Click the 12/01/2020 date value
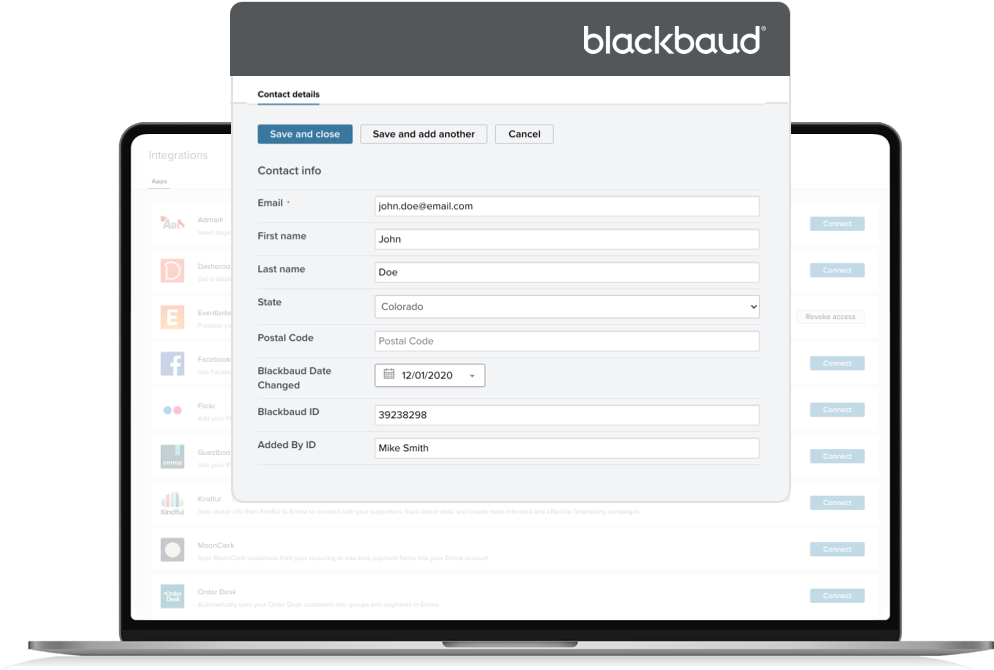 pyautogui.click(x=427, y=375)
